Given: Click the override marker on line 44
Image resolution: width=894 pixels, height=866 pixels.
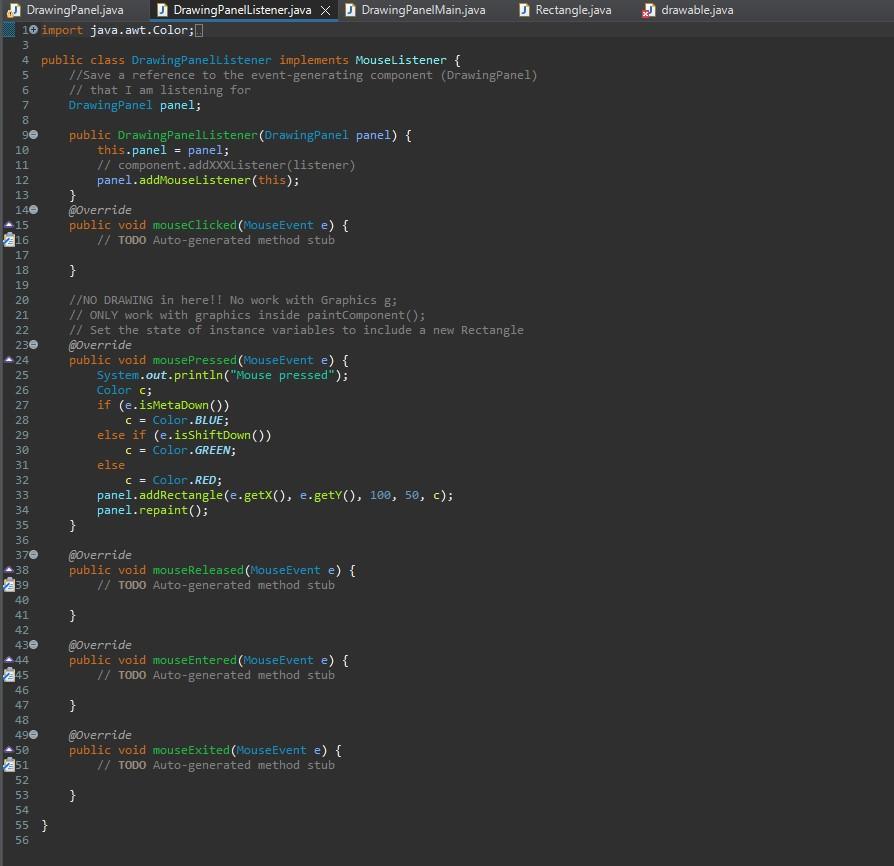Looking at the screenshot, I should coord(9,660).
